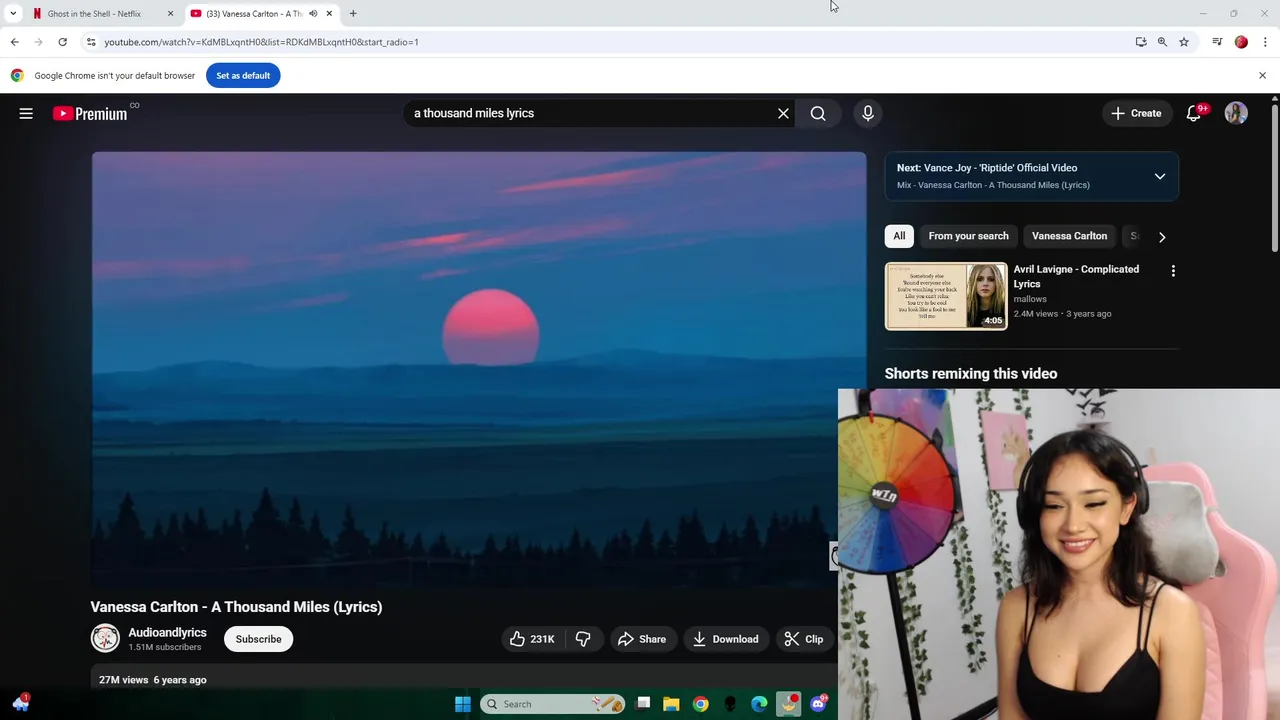Open more options for the Complicated video

1173,271
